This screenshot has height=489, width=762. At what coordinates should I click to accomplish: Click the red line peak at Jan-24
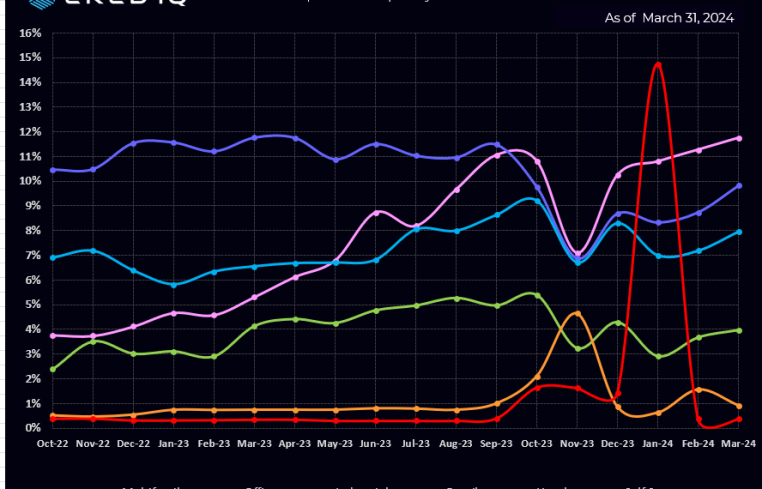[657, 64]
